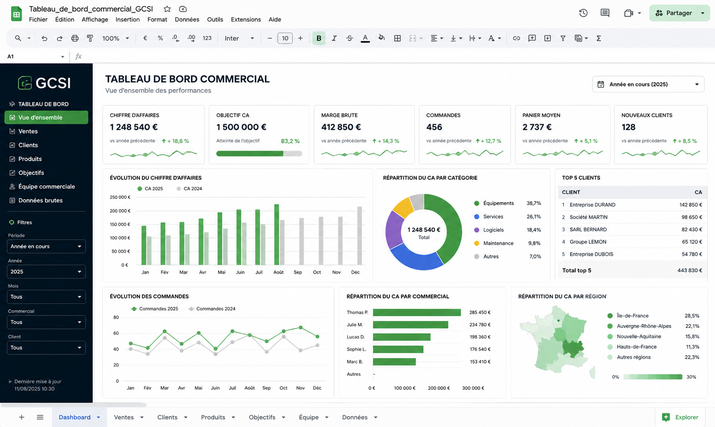Click the Partager button
The height and width of the screenshot is (427, 715).
click(x=679, y=13)
